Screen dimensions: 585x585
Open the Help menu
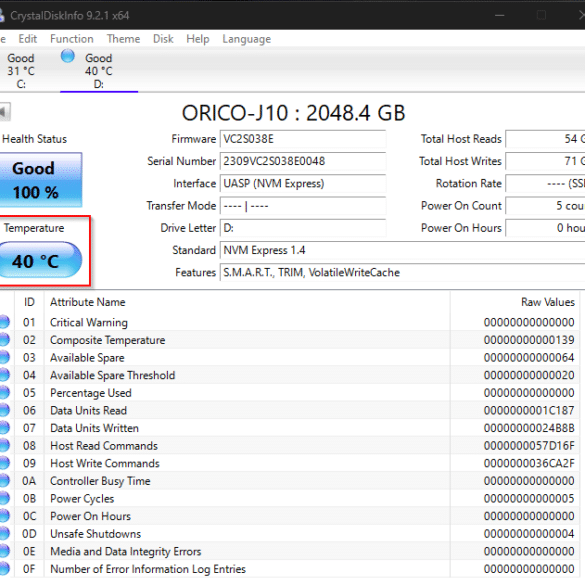click(x=198, y=39)
